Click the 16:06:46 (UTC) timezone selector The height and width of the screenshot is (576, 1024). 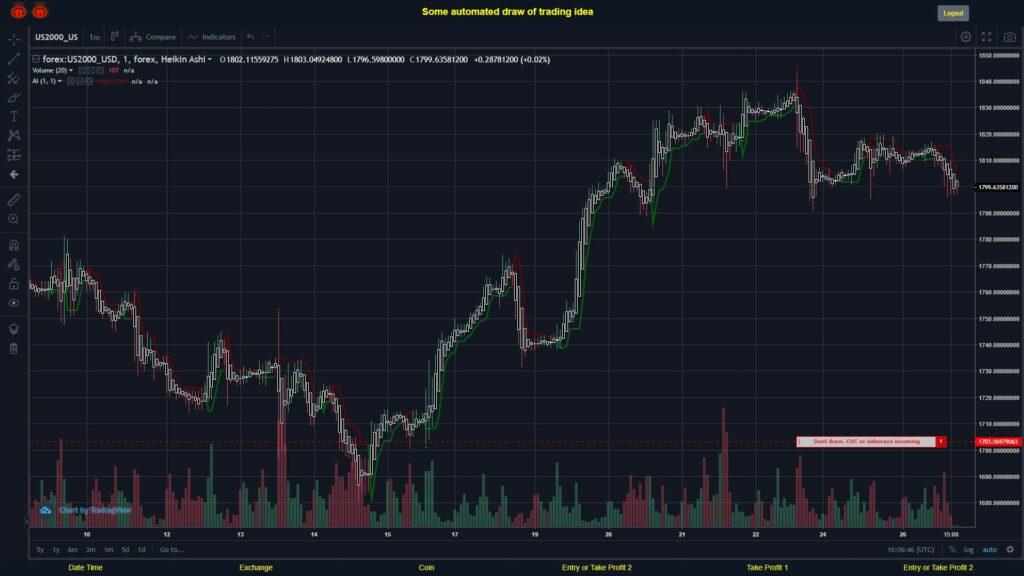click(x=910, y=550)
